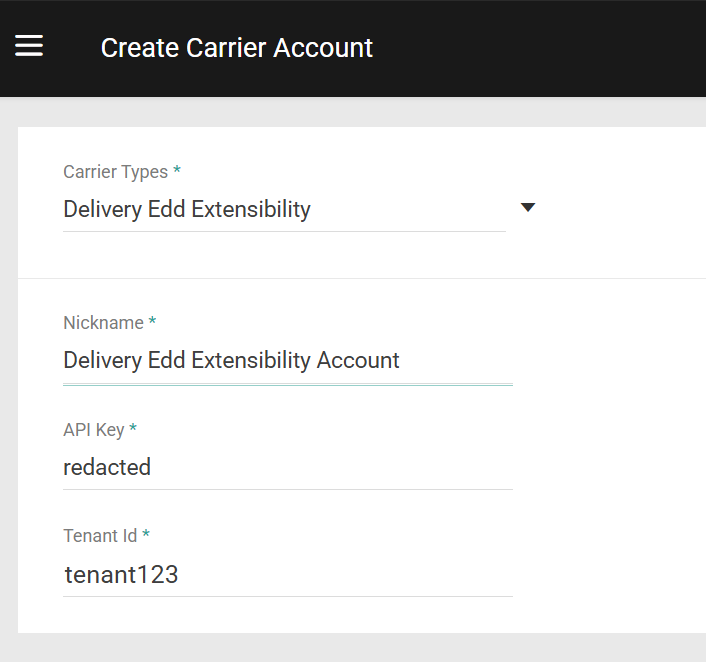Image resolution: width=706 pixels, height=662 pixels.
Task: Click the API Key field label
Action: coord(94,430)
